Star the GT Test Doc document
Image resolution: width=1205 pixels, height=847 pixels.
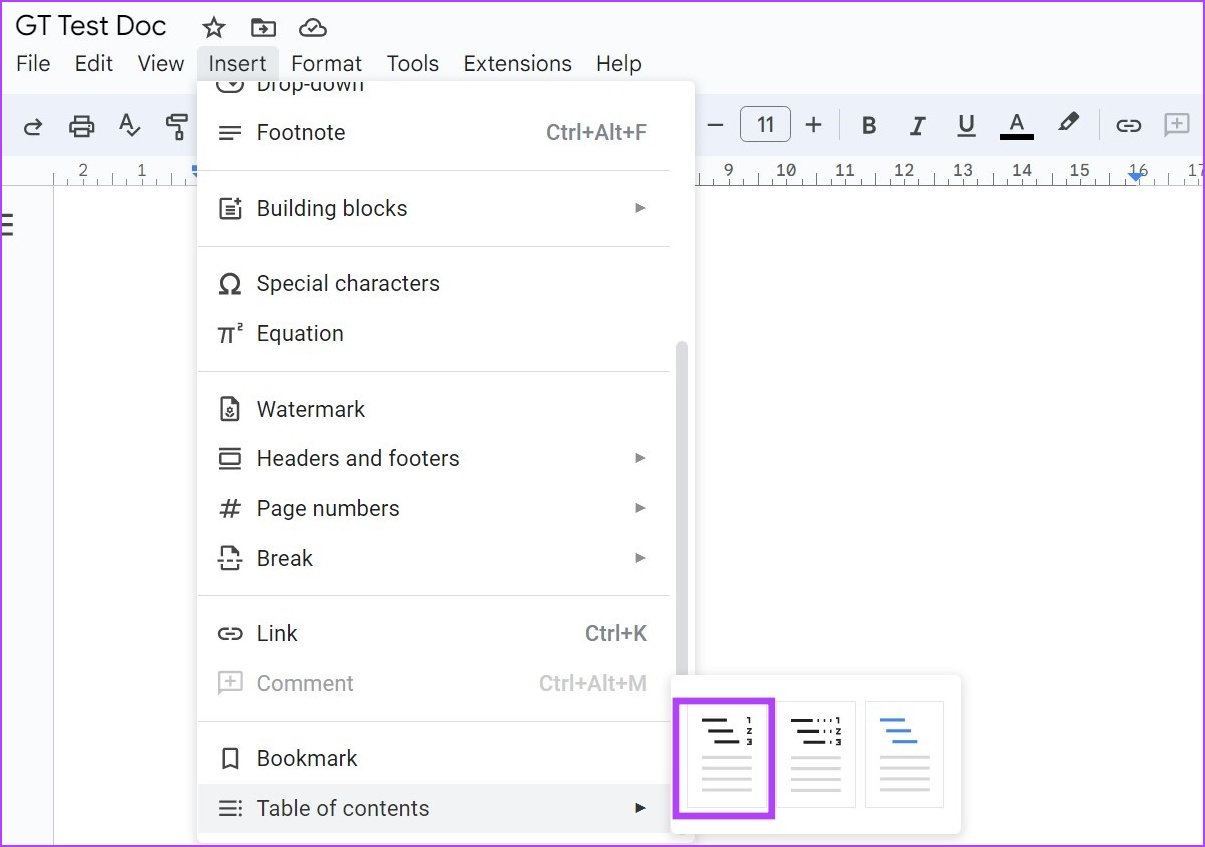tap(213, 27)
